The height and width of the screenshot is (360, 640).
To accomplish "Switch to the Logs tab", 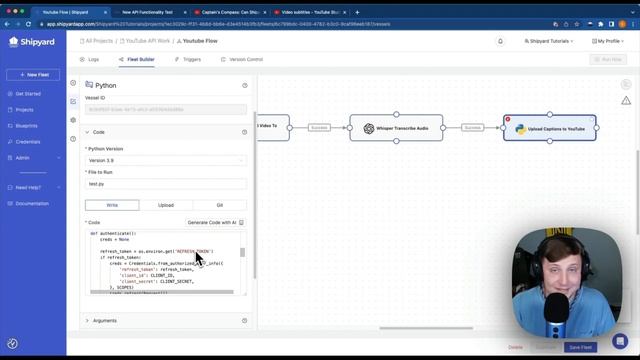I will (89, 60).
